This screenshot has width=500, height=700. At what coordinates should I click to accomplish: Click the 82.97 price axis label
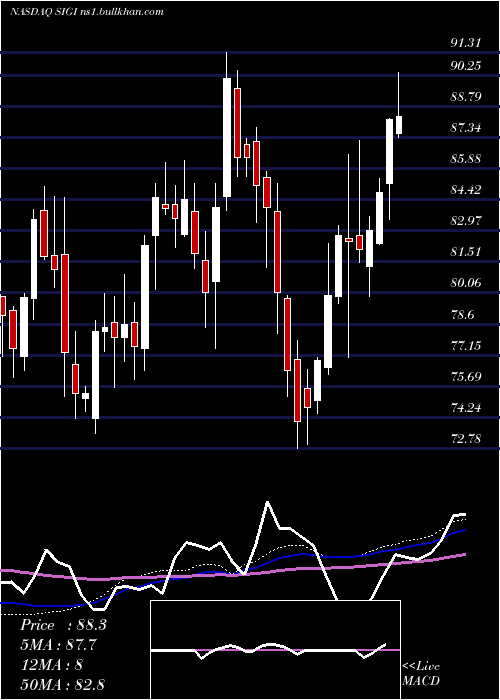[x=466, y=221]
